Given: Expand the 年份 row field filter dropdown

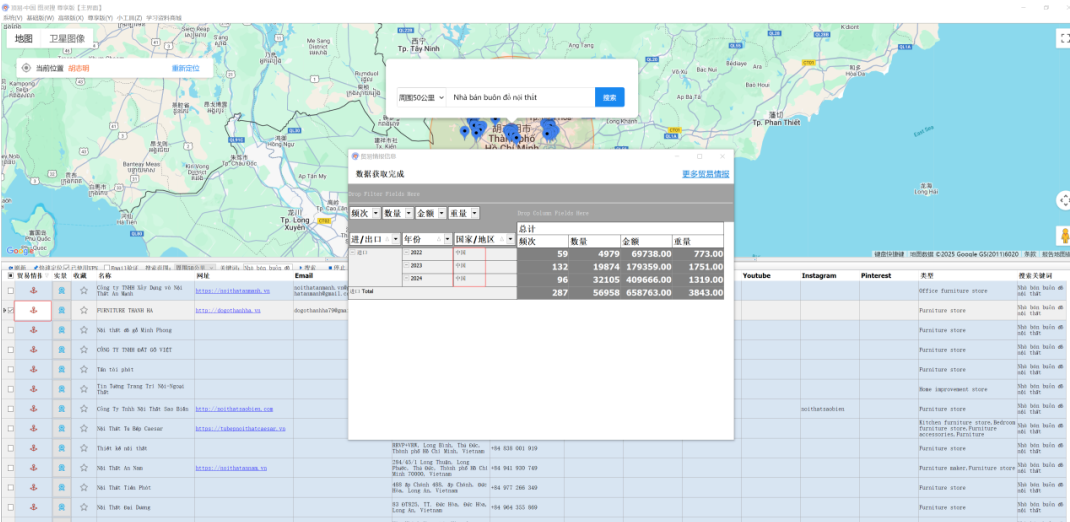Looking at the screenshot, I should [445, 240].
